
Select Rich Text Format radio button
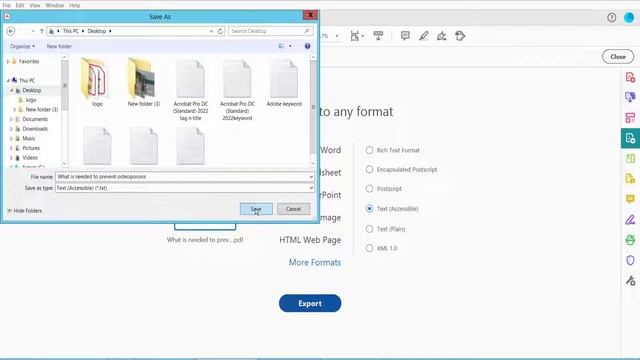369,150
